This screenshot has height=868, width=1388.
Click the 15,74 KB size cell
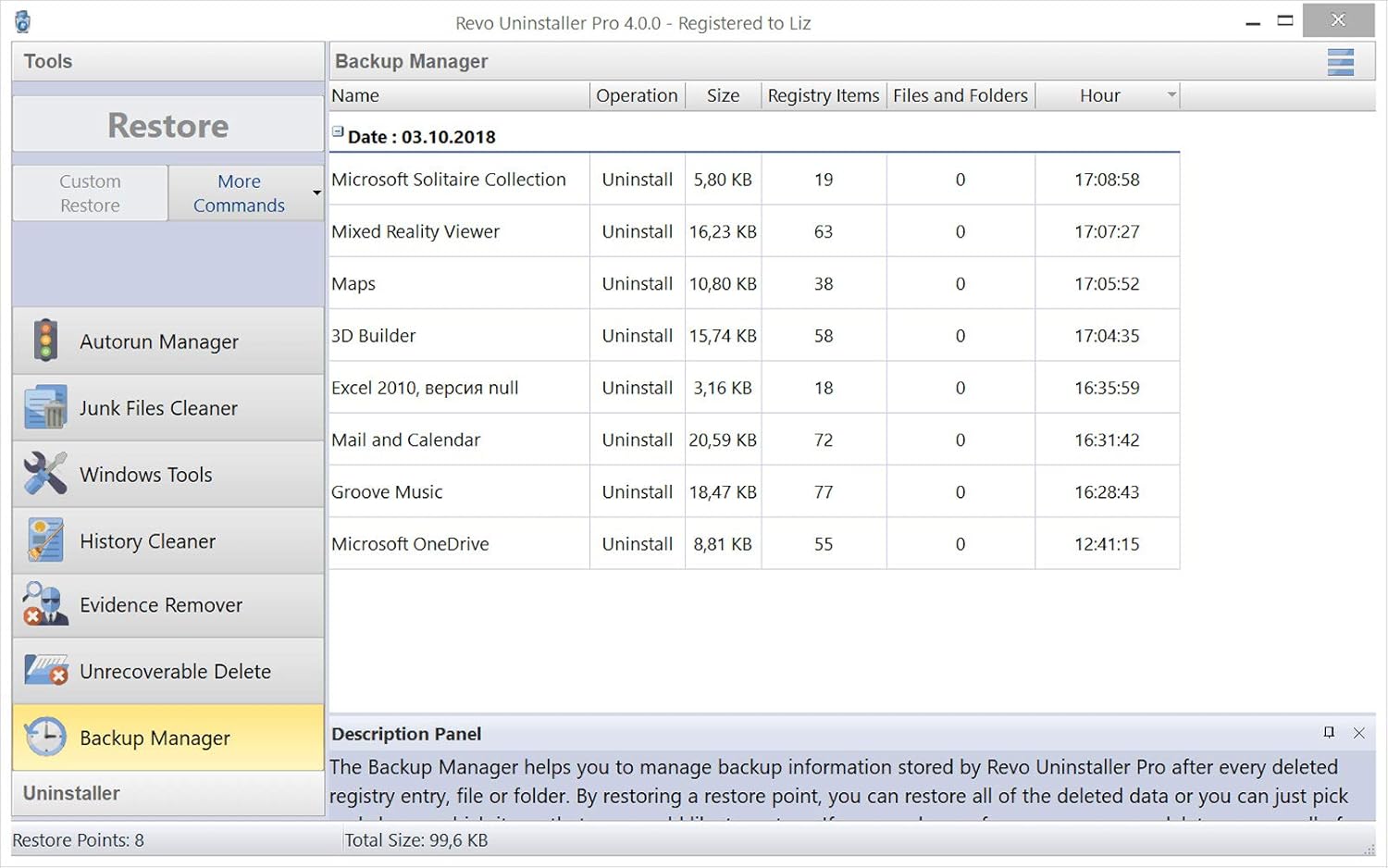click(x=723, y=335)
